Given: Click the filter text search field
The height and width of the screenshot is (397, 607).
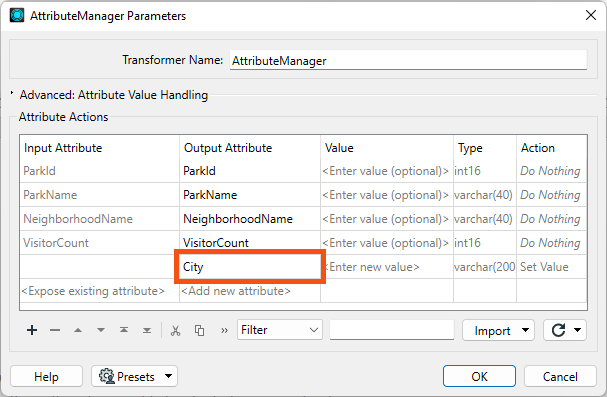Looking at the screenshot, I should (391, 330).
